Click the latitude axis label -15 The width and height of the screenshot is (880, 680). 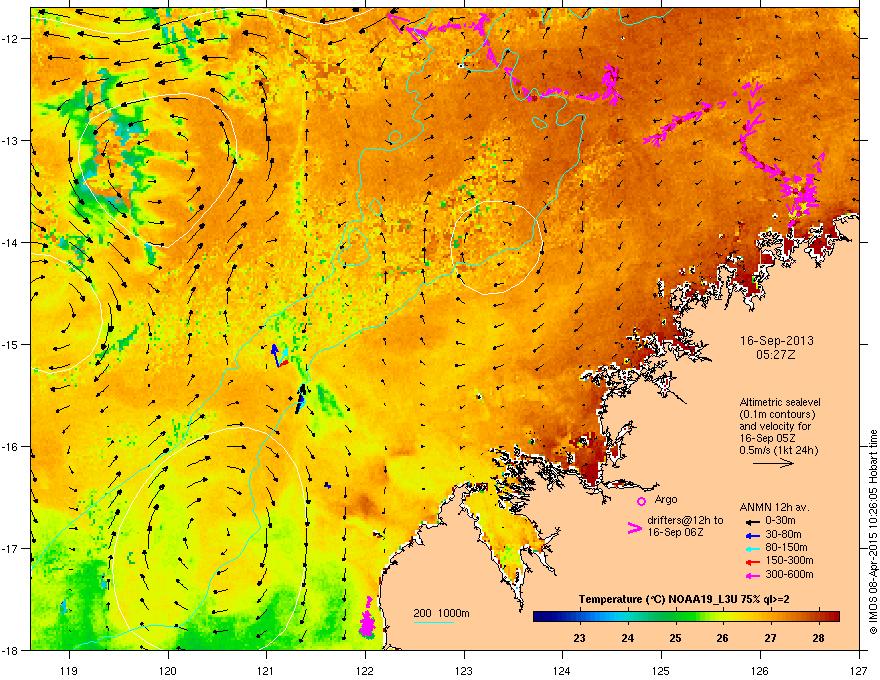click(x=10, y=344)
